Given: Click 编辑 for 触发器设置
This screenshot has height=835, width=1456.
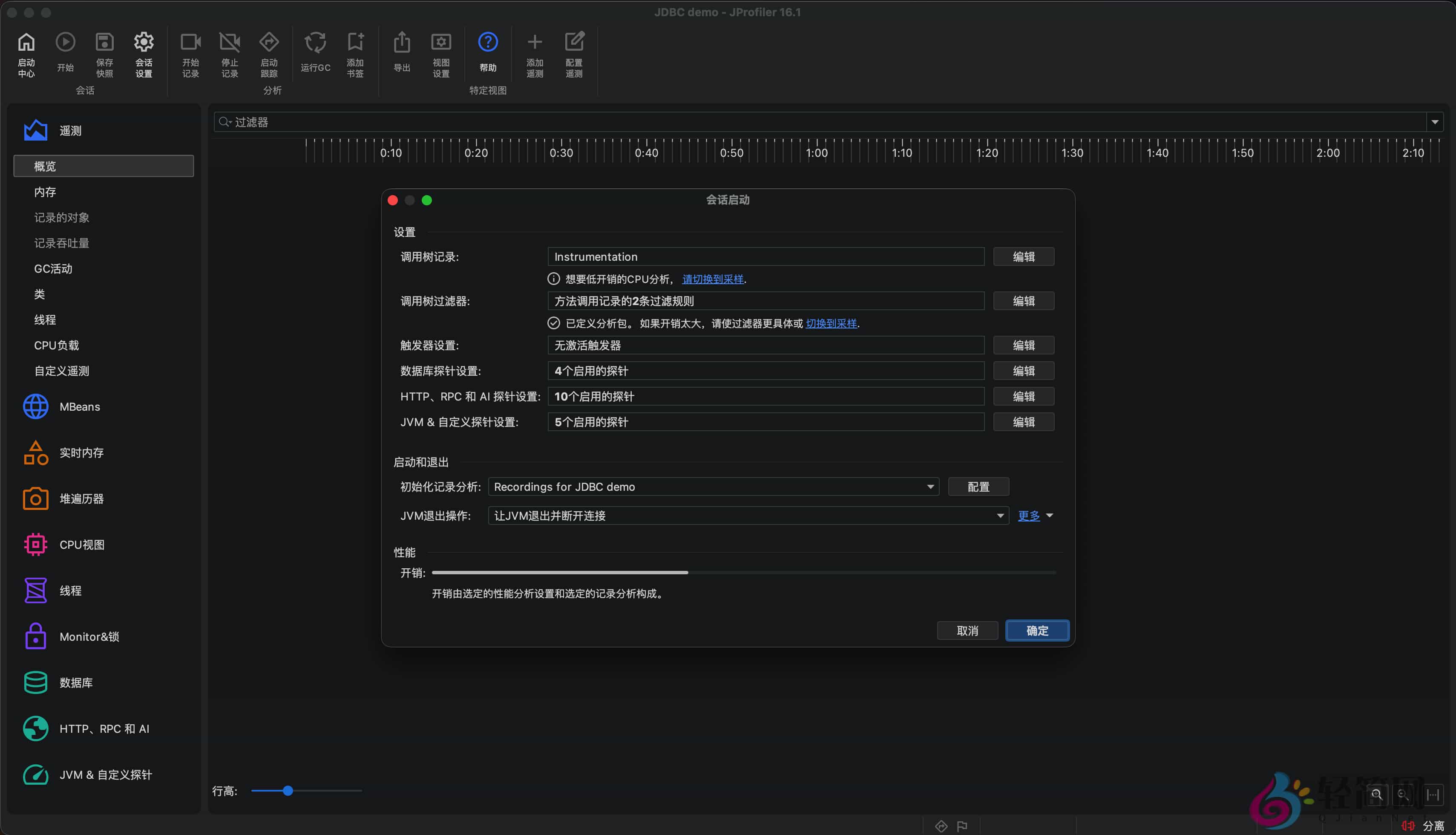Looking at the screenshot, I should click(1024, 345).
